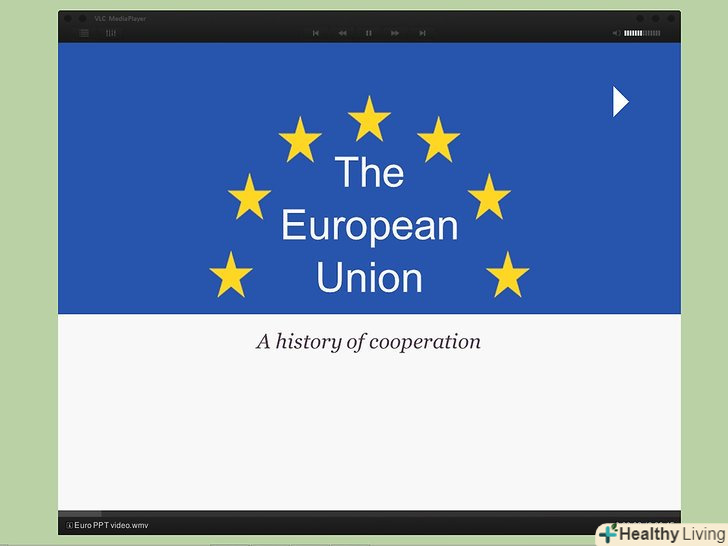Viewport: 728px width, 546px height.
Task: Click the white play arrow on the slide
Action: point(621,101)
